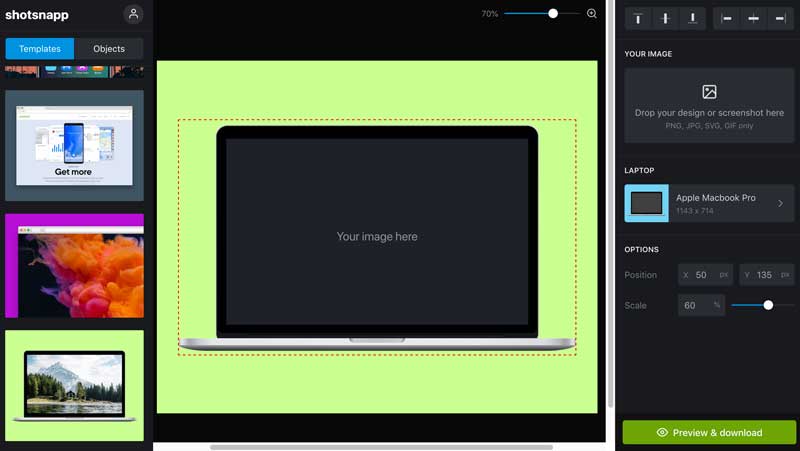Click the 70% zoom value
Image resolution: width=800 pixels, height=451 pixels.
point(490,14)
